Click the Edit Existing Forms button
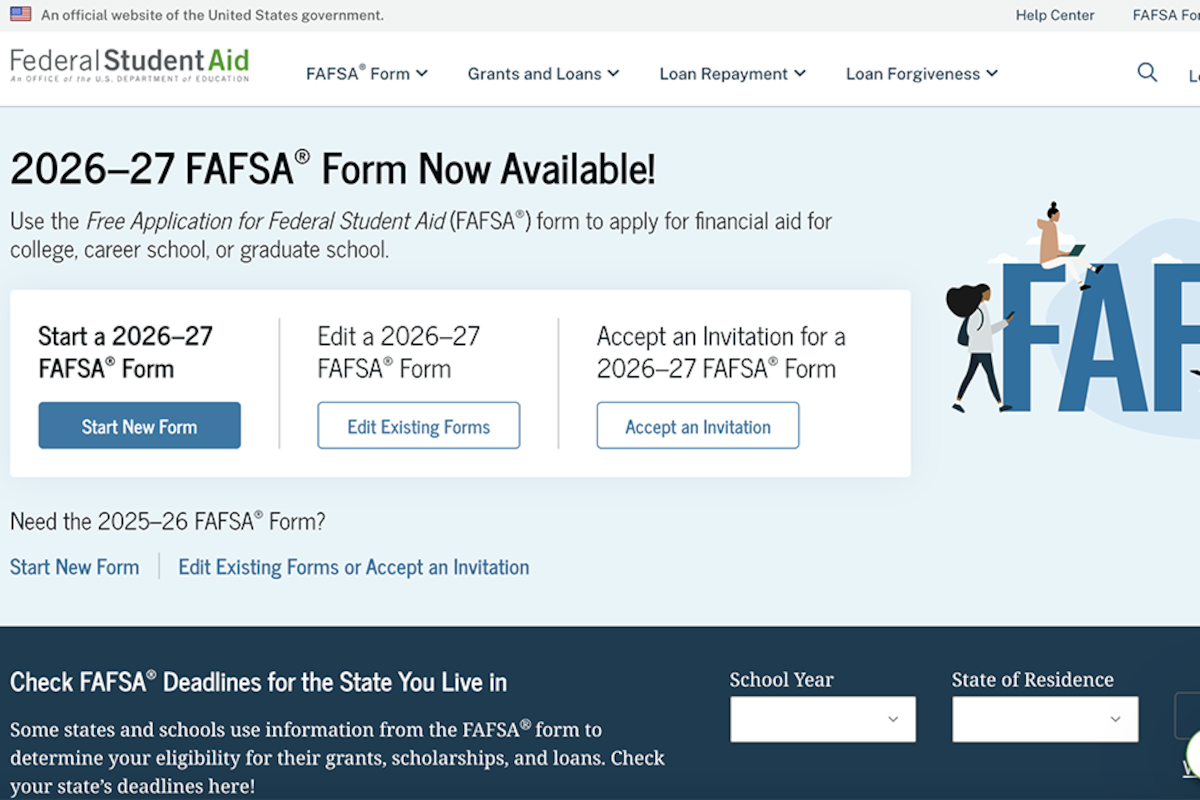 (418, 425)
